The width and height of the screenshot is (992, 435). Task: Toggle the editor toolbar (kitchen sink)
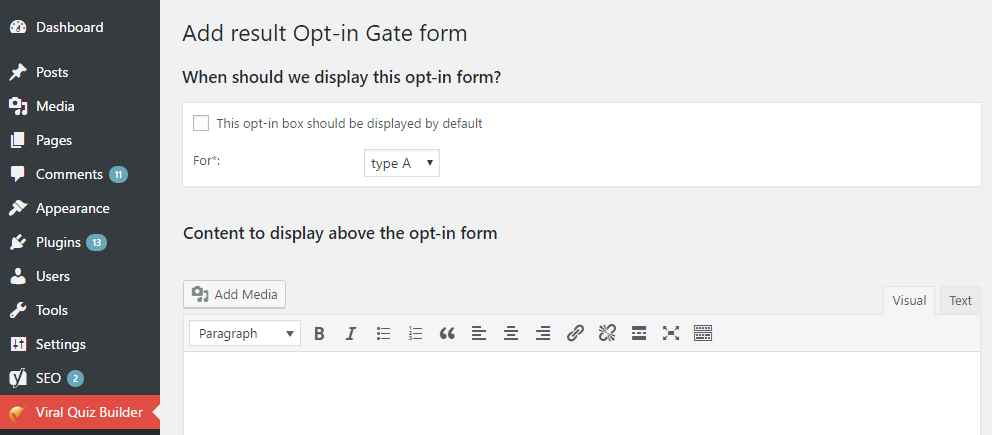pos(703,334)
